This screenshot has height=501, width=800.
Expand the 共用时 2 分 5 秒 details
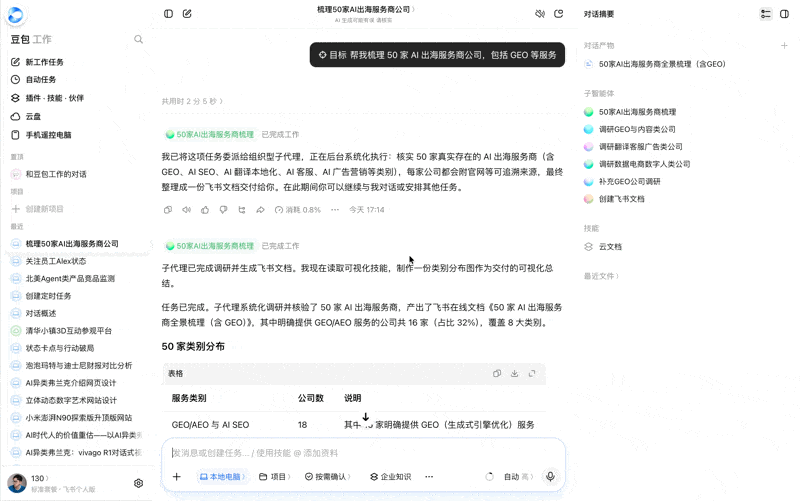point(192,101)
